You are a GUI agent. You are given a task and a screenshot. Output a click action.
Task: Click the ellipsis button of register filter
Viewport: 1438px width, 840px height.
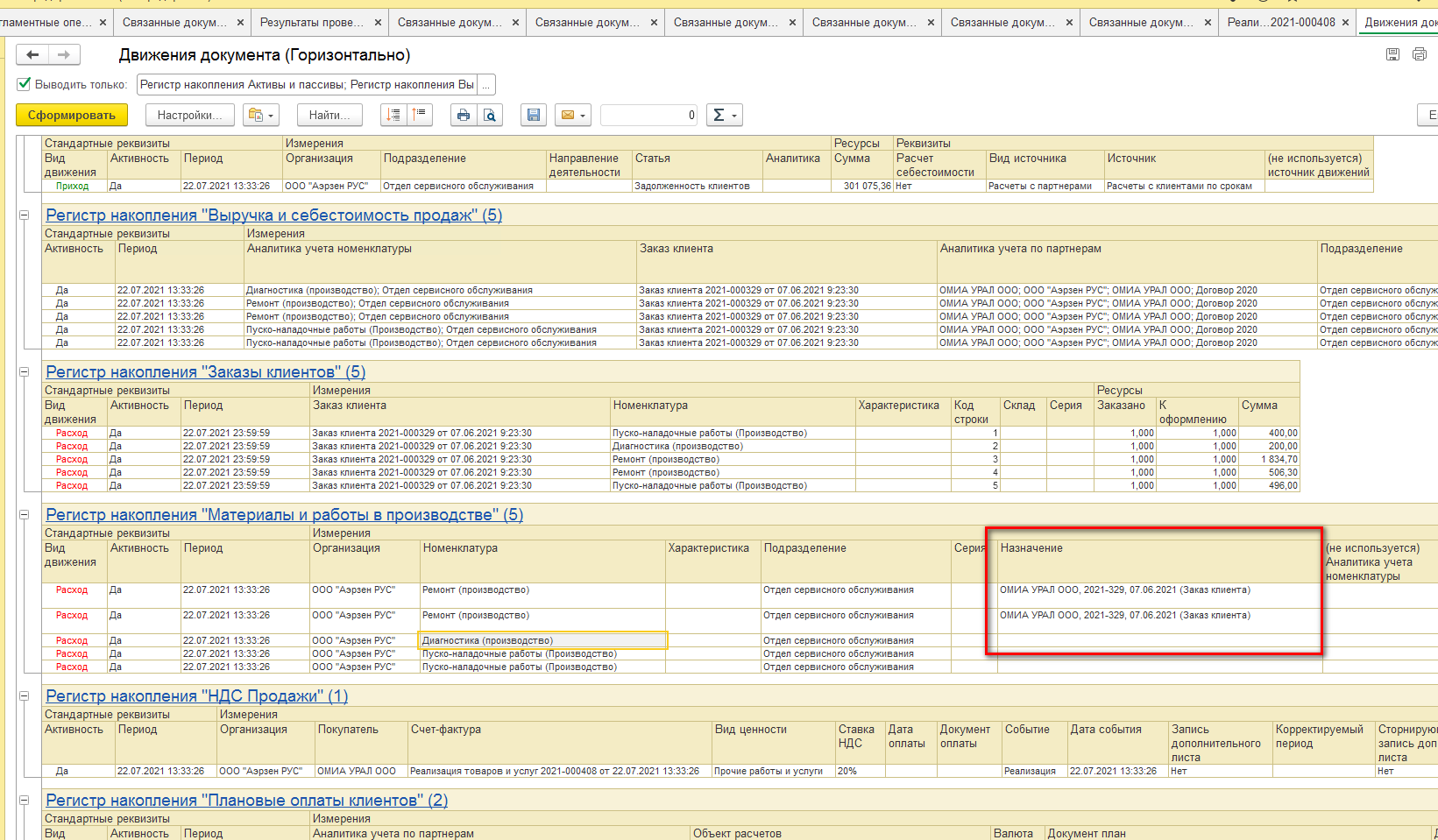coord(487,85)
